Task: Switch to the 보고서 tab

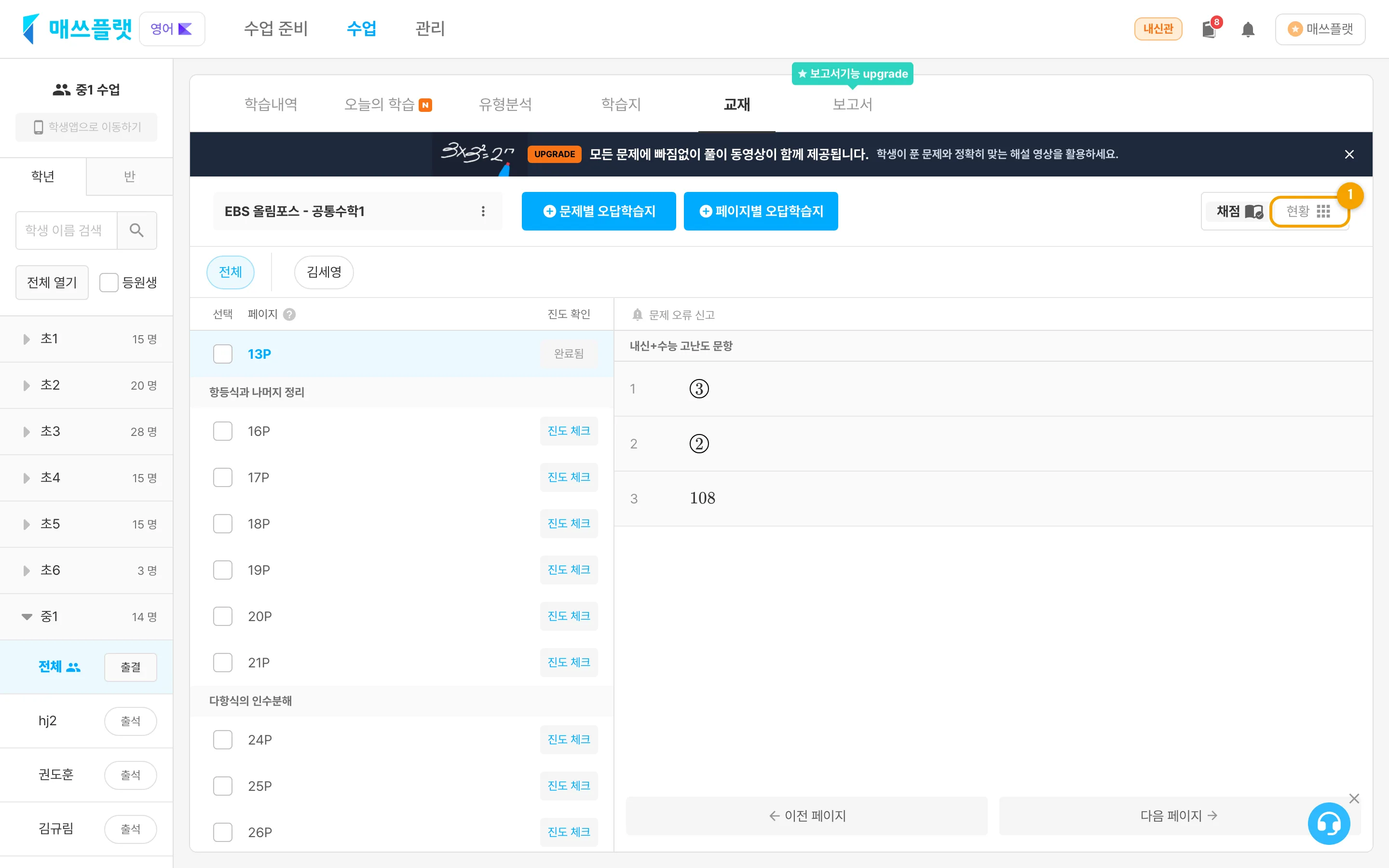Action: point(852,105)
